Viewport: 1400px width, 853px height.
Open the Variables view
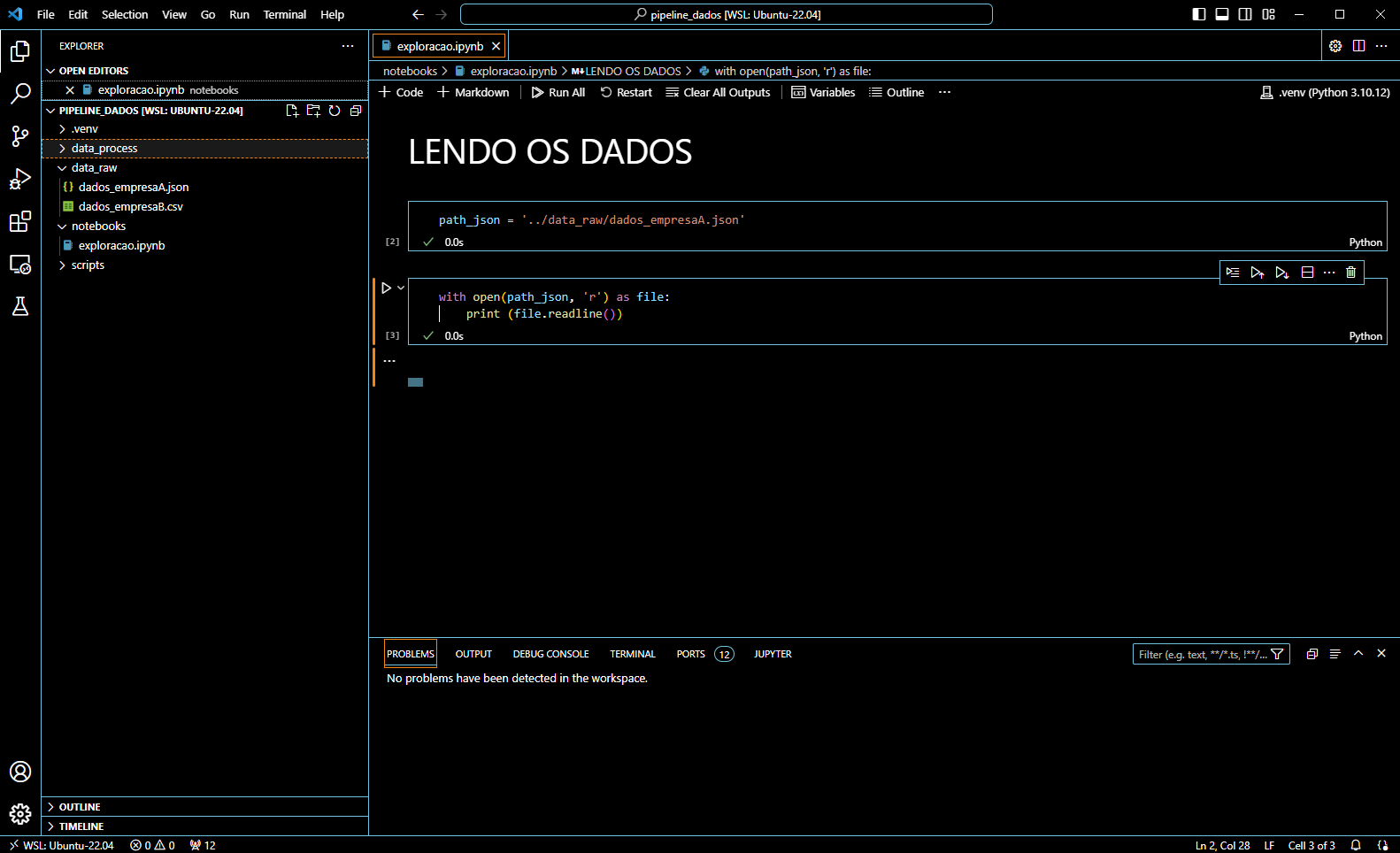pyautogui.click(x=823, y=92)
